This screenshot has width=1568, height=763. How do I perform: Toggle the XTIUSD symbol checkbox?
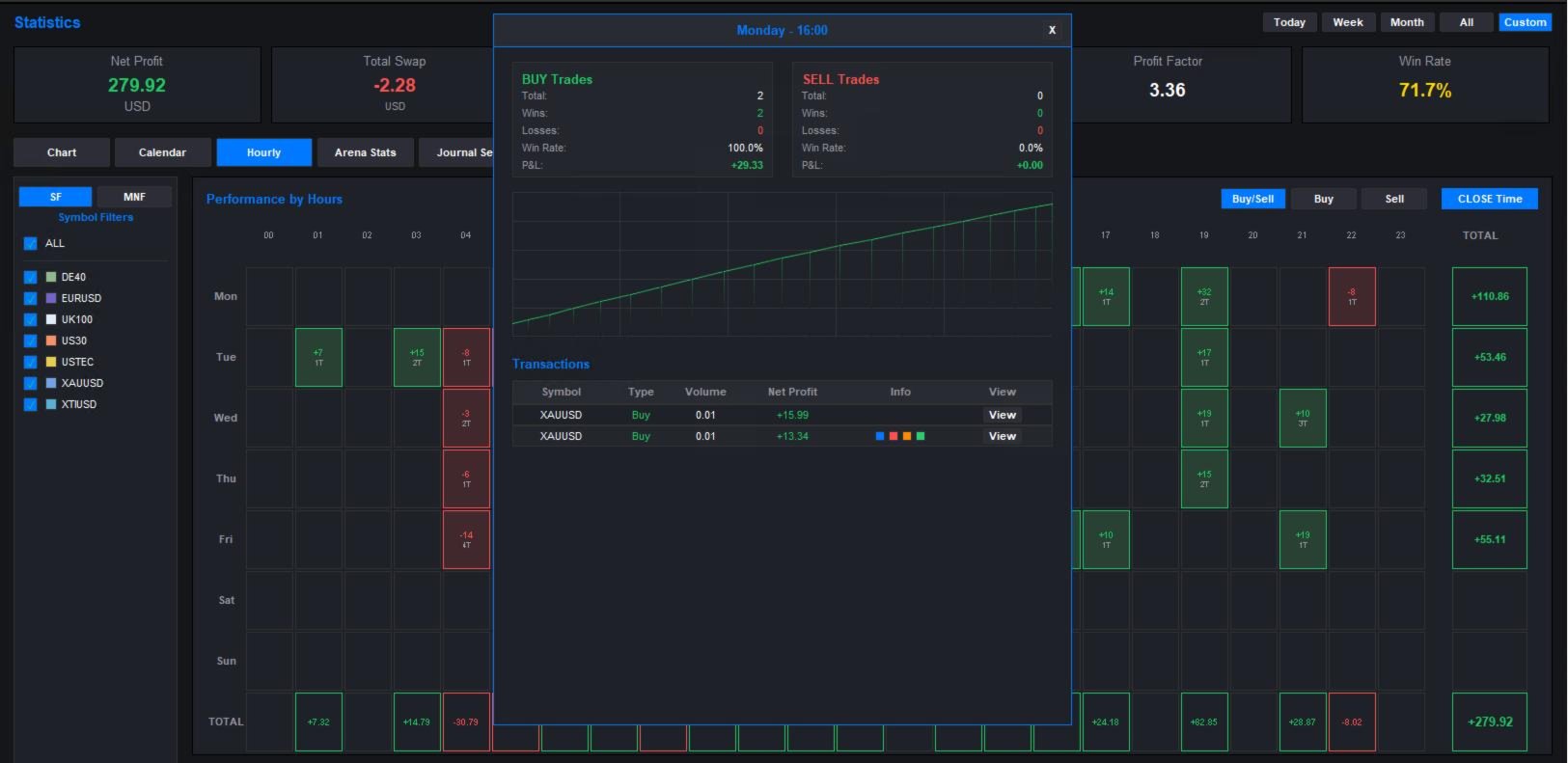point(30,404)
